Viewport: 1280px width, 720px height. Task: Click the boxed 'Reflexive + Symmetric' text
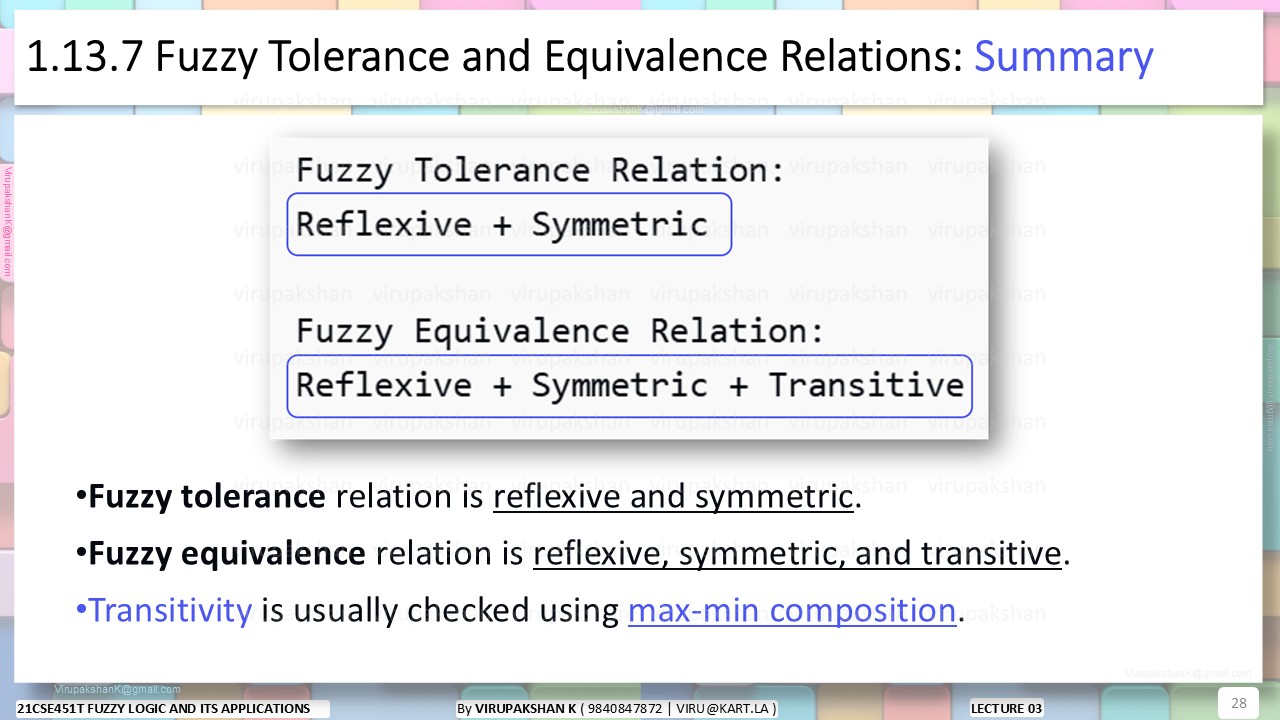click(x=509, y=224)
